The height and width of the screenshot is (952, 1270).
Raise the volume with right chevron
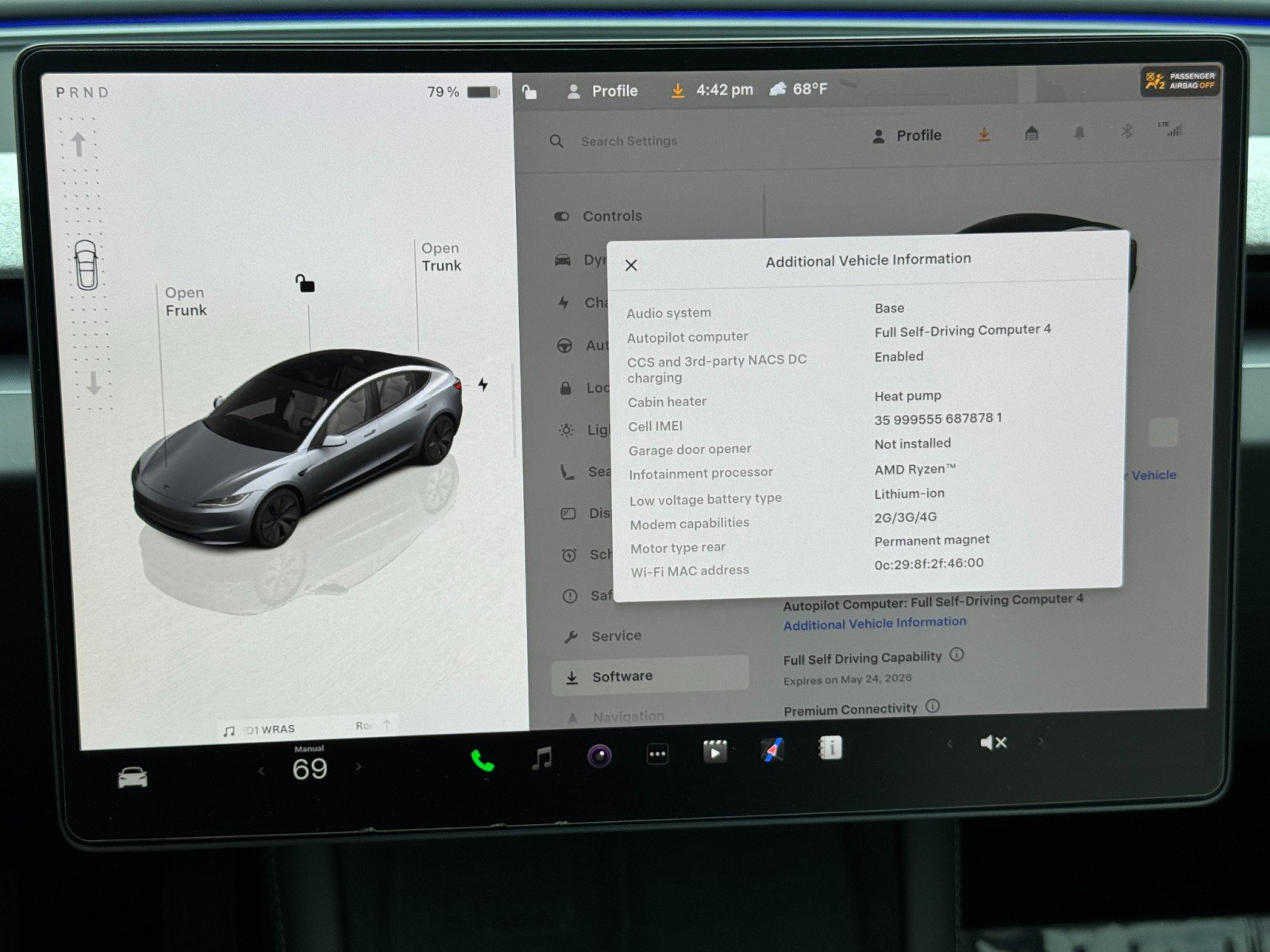[x=1041, y=741]
